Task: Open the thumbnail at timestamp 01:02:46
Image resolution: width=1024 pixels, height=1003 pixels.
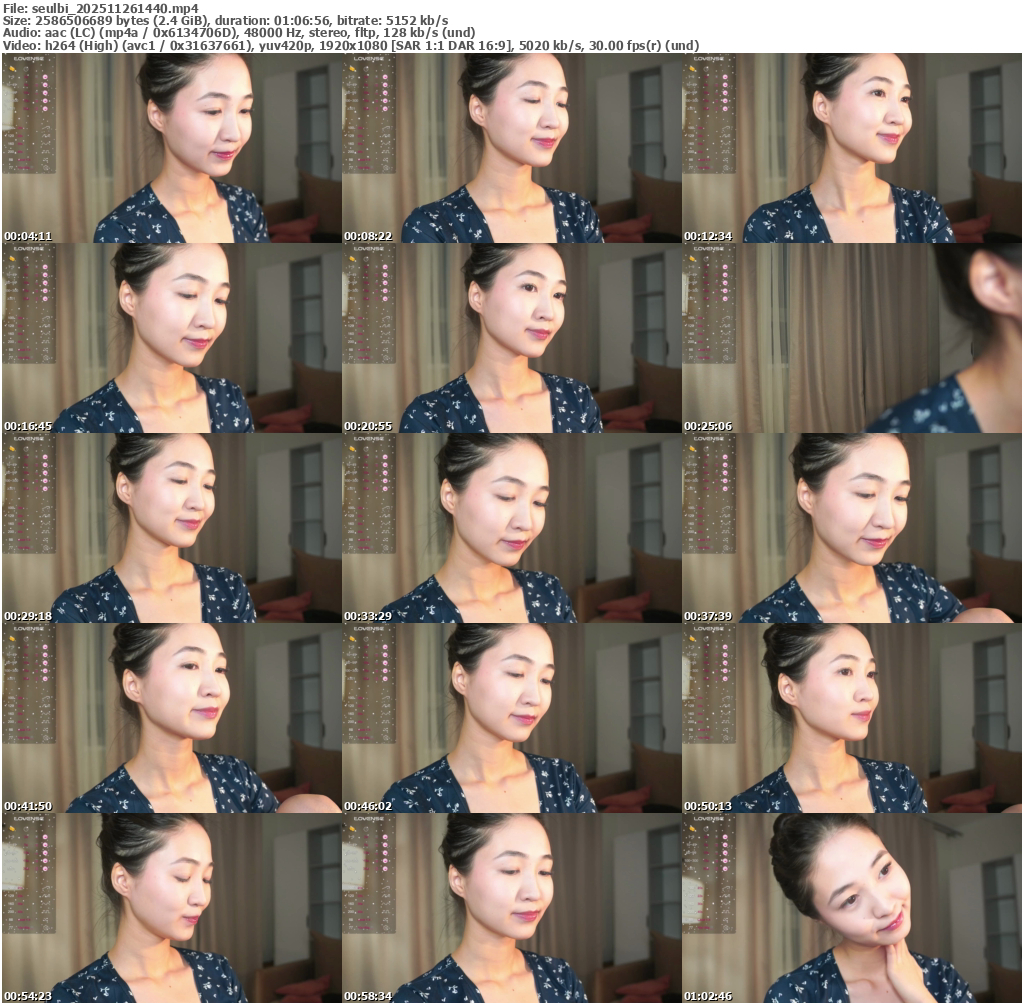Action: 852,908
